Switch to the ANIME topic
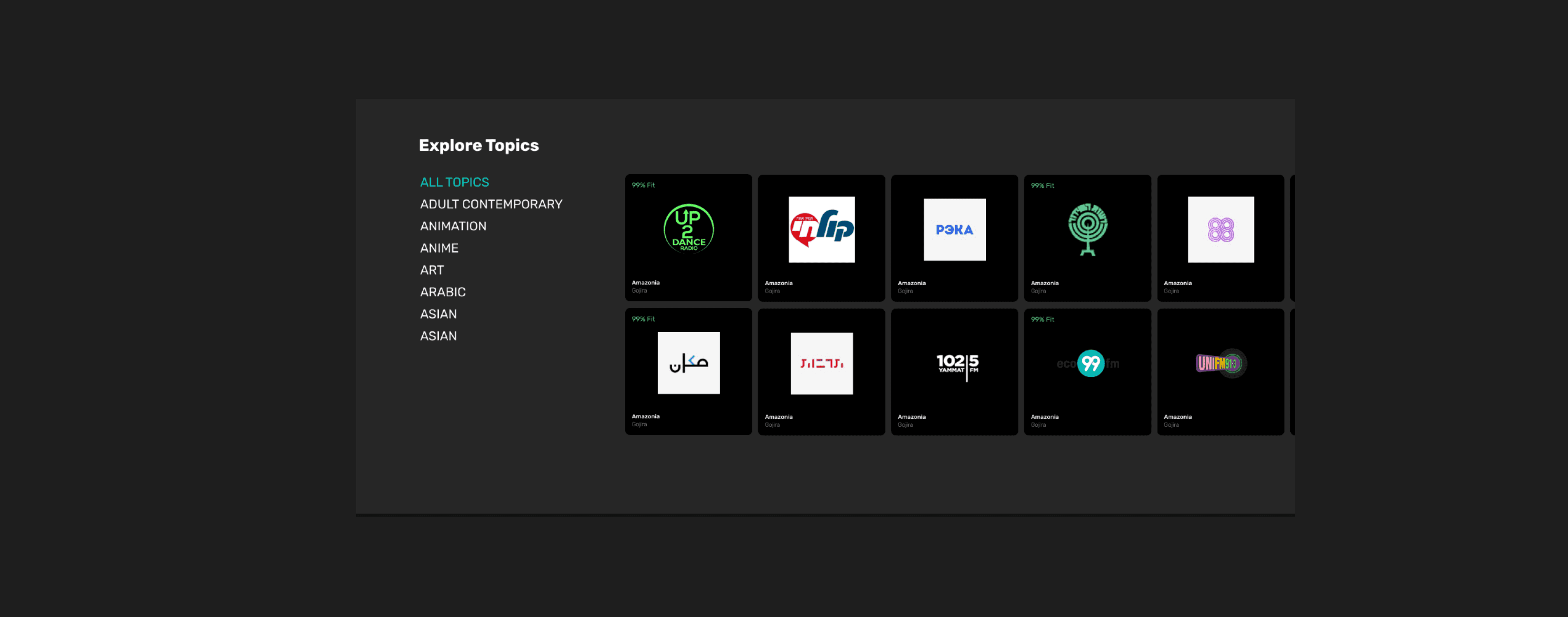This screenshot has width=1568, height=617. point(439,248)
